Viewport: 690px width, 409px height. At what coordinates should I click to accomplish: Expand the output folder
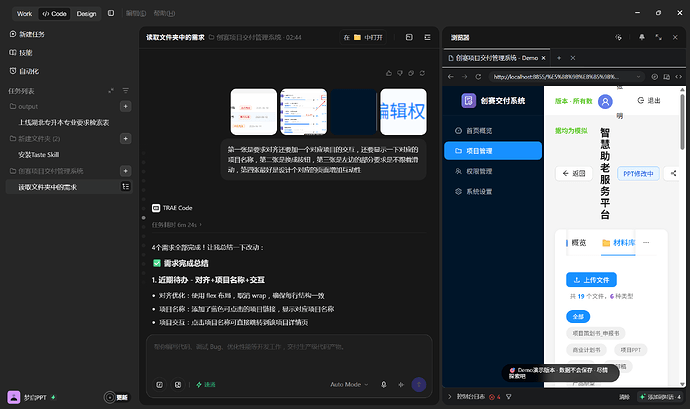point(24,107)
